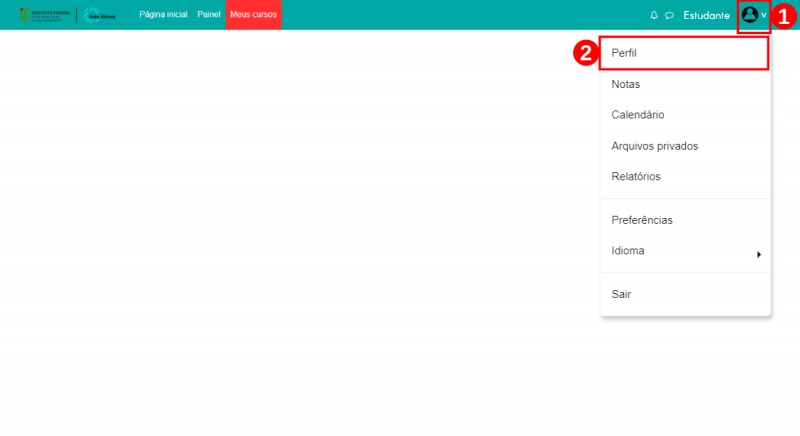Open the messages speech bubble icon

tap(669, 16)
